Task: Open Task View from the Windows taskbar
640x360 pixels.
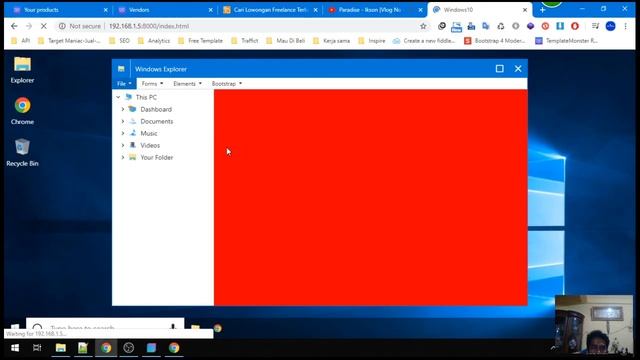Action: (37, 348)
